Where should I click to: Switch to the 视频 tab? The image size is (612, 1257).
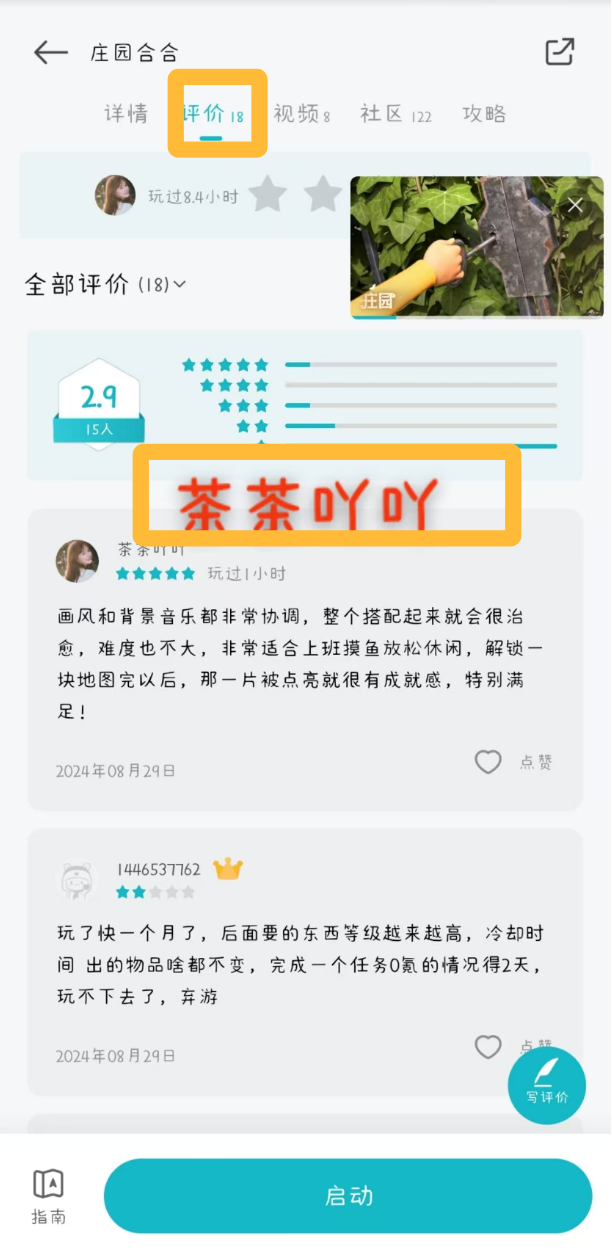click(x=301, y=114)
